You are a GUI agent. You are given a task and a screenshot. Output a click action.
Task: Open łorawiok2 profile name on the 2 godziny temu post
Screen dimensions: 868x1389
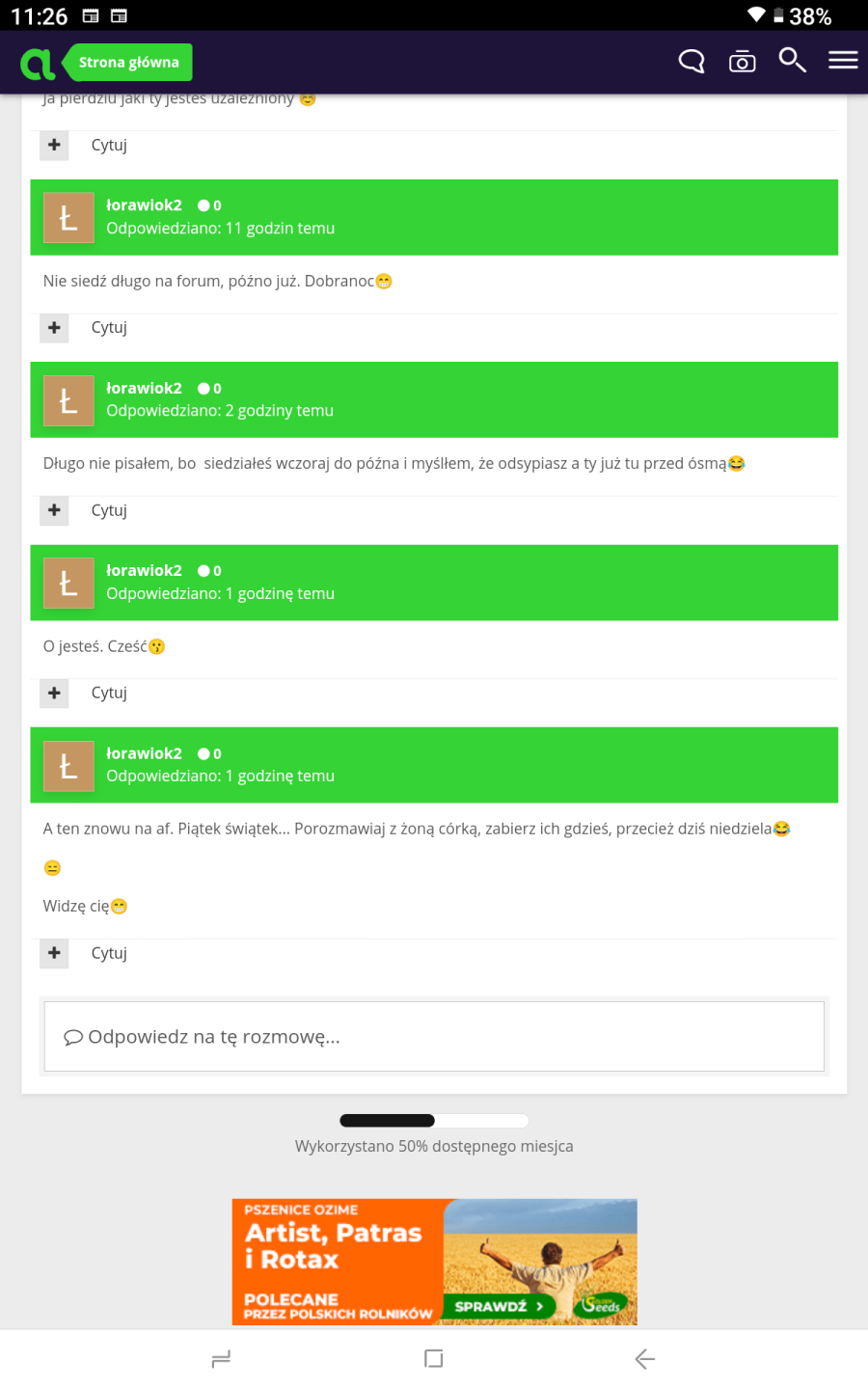tap(144, 388)
